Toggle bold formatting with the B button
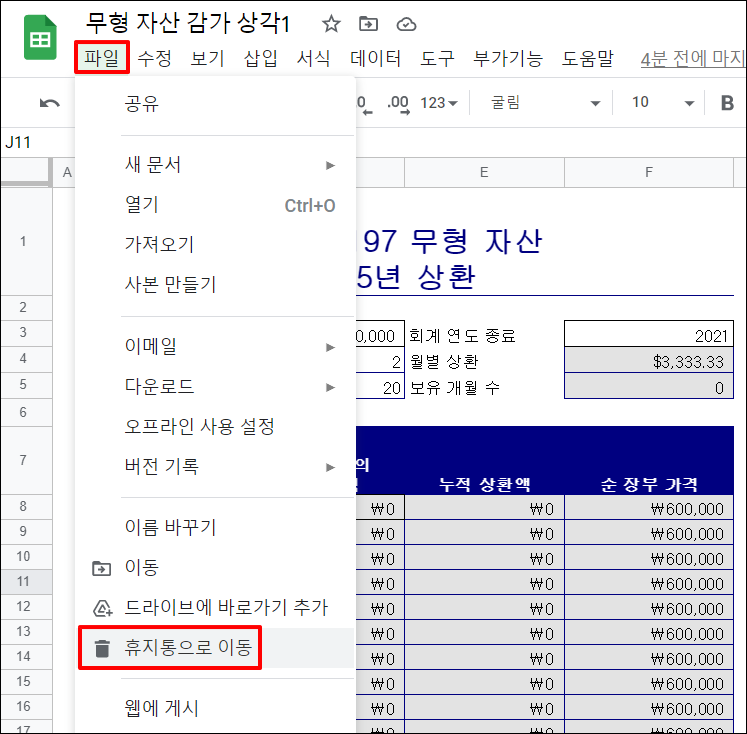The width and height of the screenshot is (747, 734). point(727,103)
